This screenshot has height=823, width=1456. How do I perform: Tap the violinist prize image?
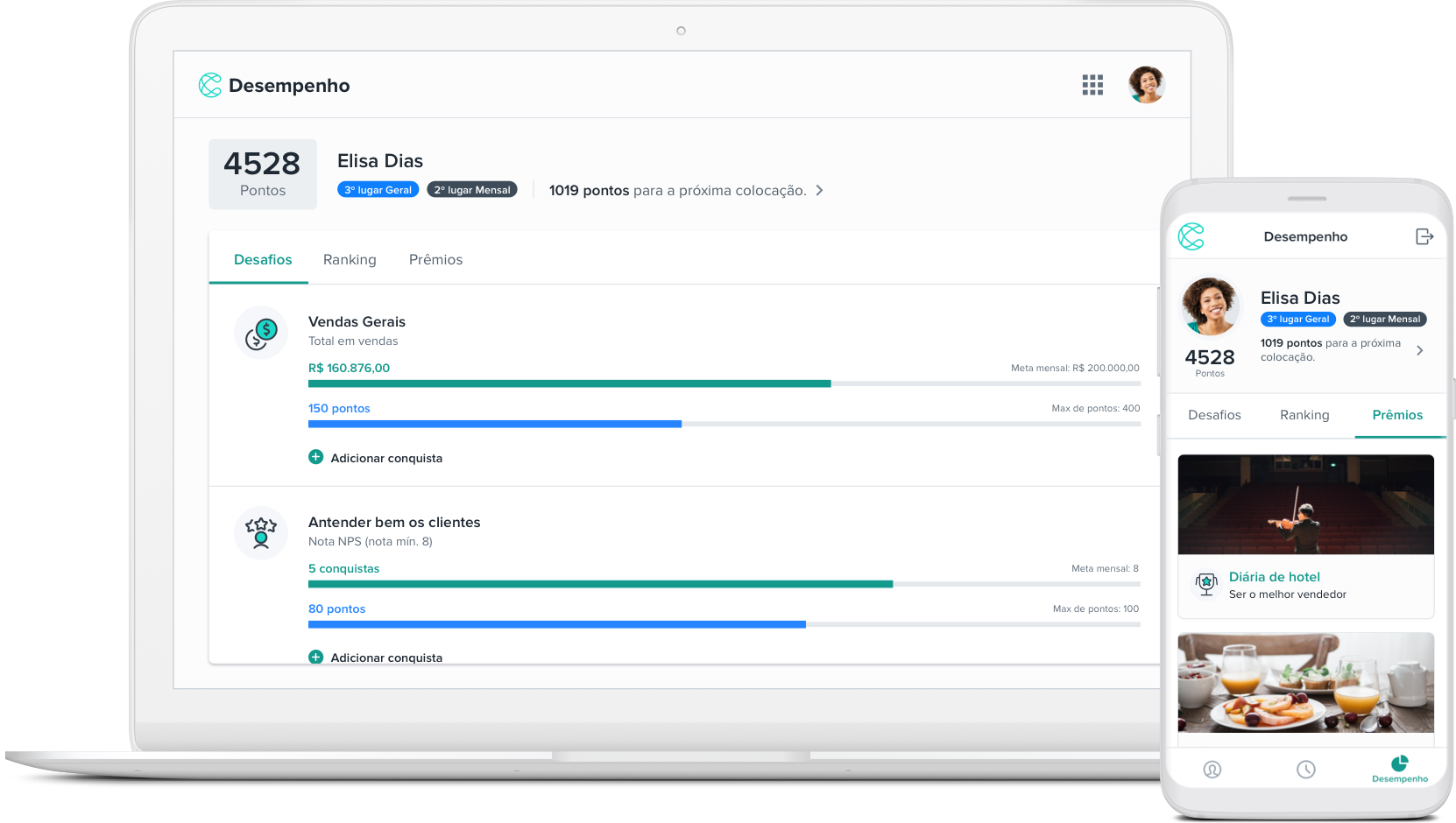pos(1306,504)
